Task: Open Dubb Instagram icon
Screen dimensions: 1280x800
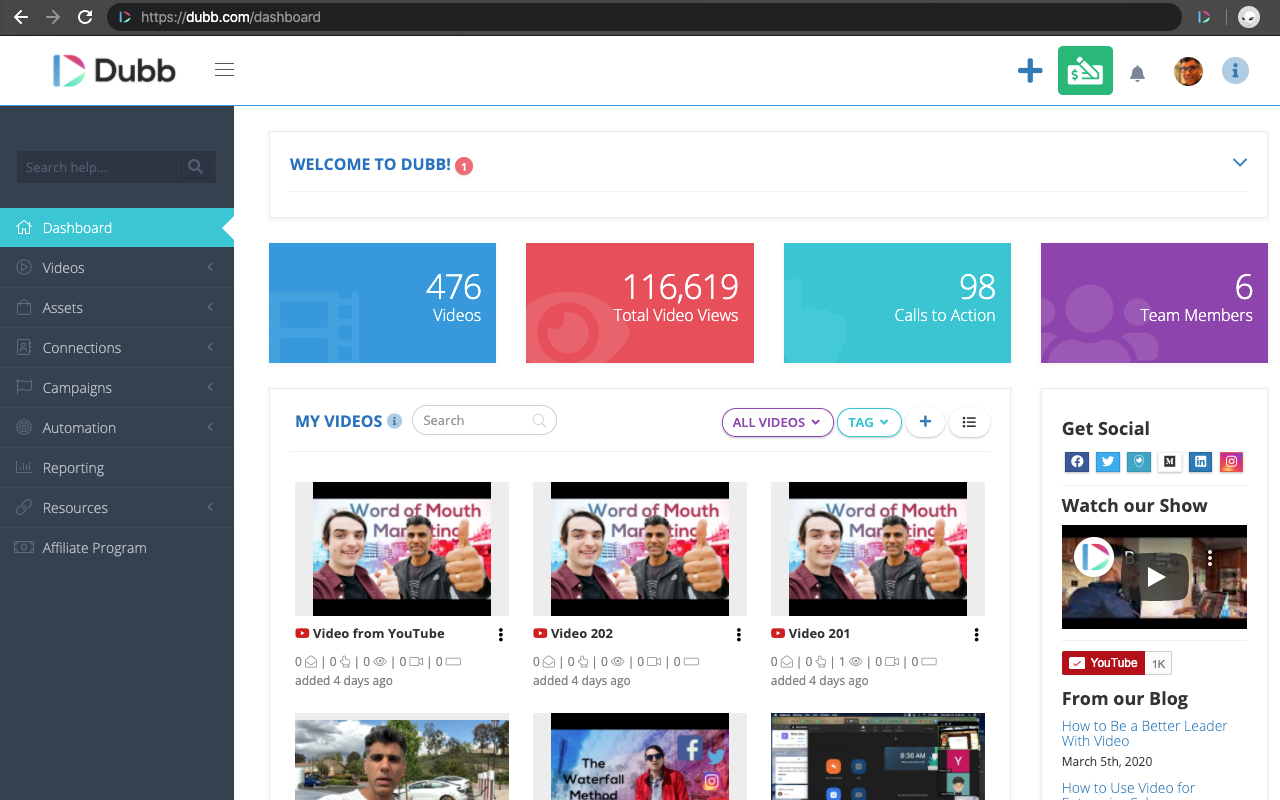Action: pos(1232,461)
